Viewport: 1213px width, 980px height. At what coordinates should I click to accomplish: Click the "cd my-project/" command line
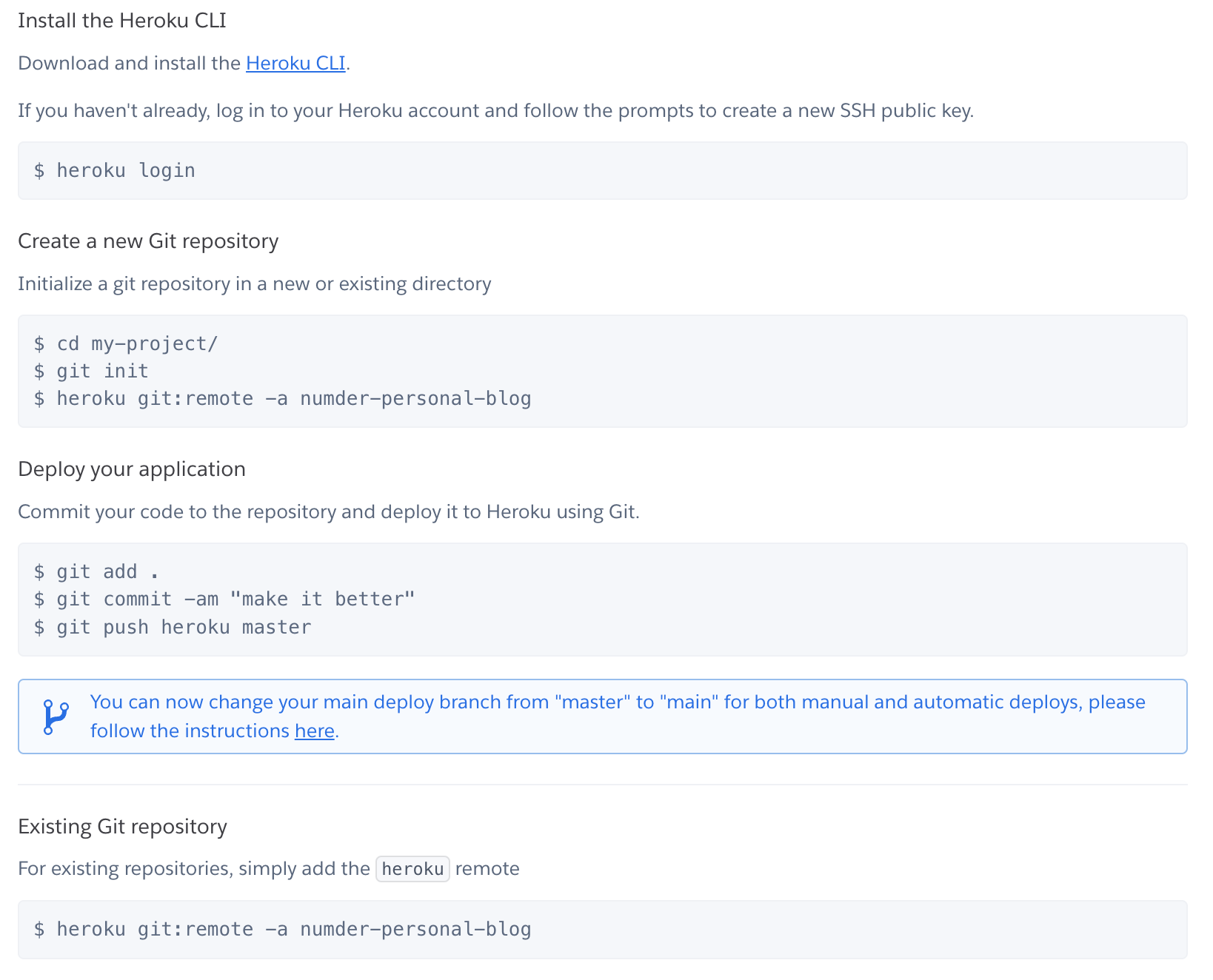click(x=126, y=344)
